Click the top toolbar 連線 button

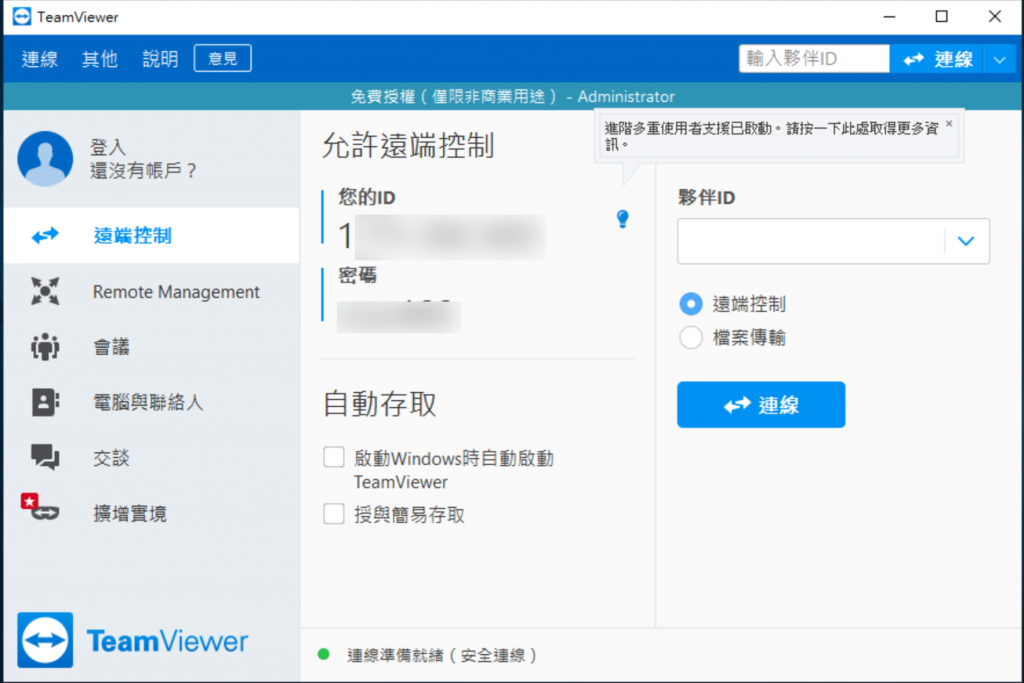936,59
